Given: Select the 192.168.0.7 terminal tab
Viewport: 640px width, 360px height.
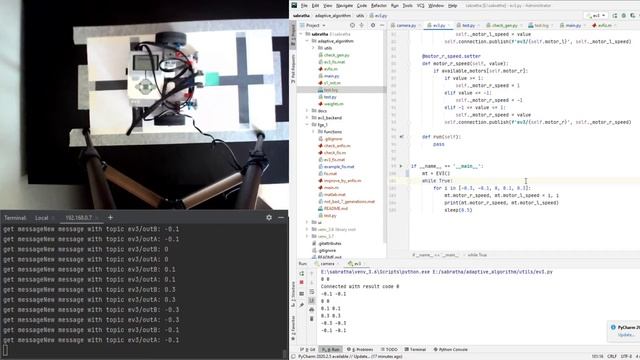Looking at the screenshot, I should [x=79, y=218].
